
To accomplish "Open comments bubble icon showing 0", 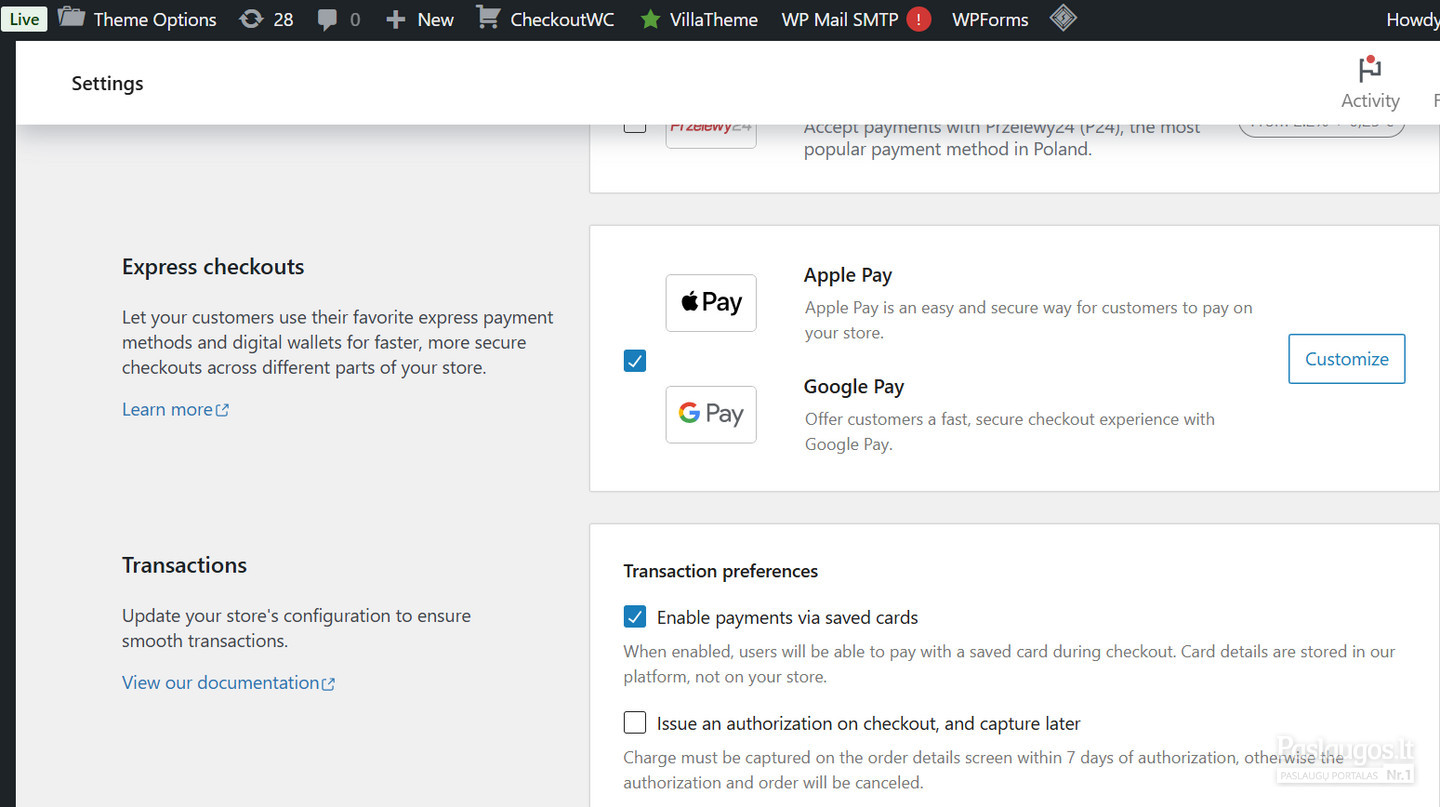I will (x=327, y=20).
